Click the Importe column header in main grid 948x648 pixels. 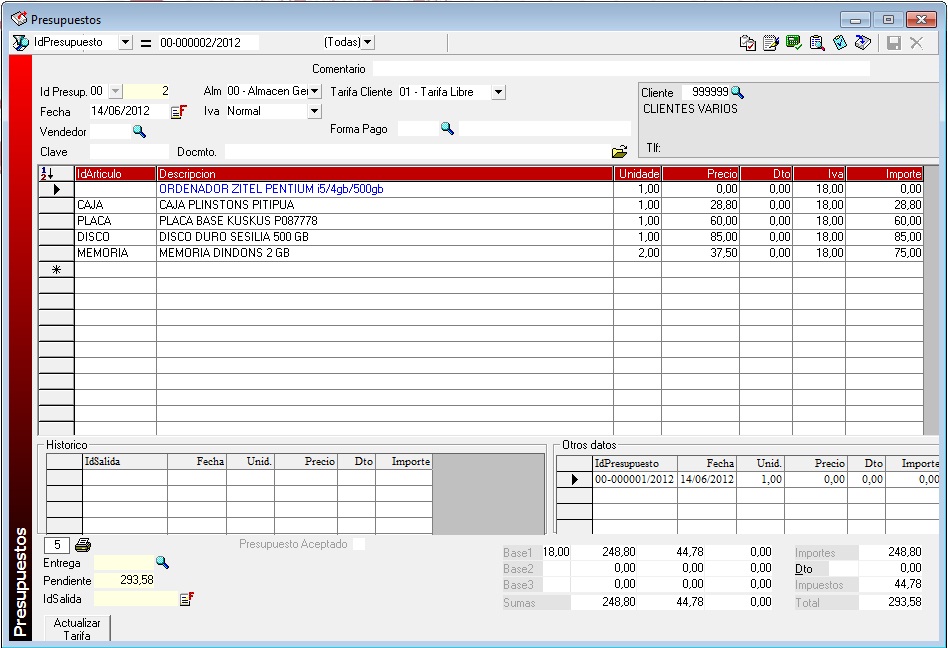(885, 174)
